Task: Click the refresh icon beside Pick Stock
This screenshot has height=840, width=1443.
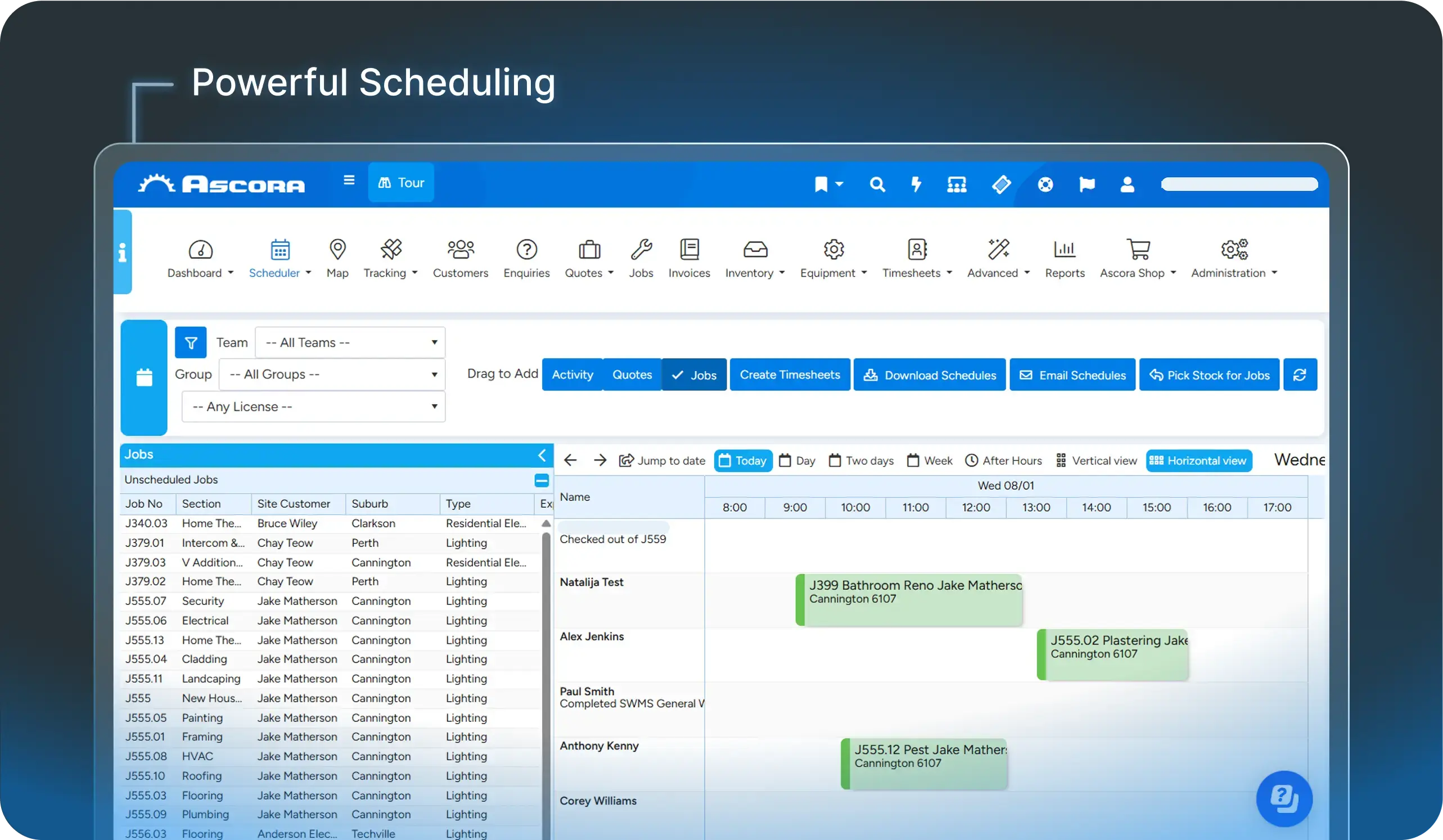Action: click(1300, 374)
